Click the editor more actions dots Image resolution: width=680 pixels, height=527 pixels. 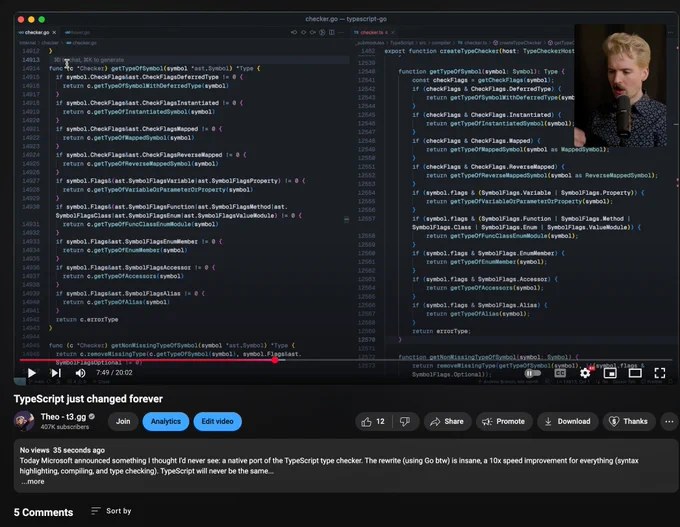(x=341, y=33)
